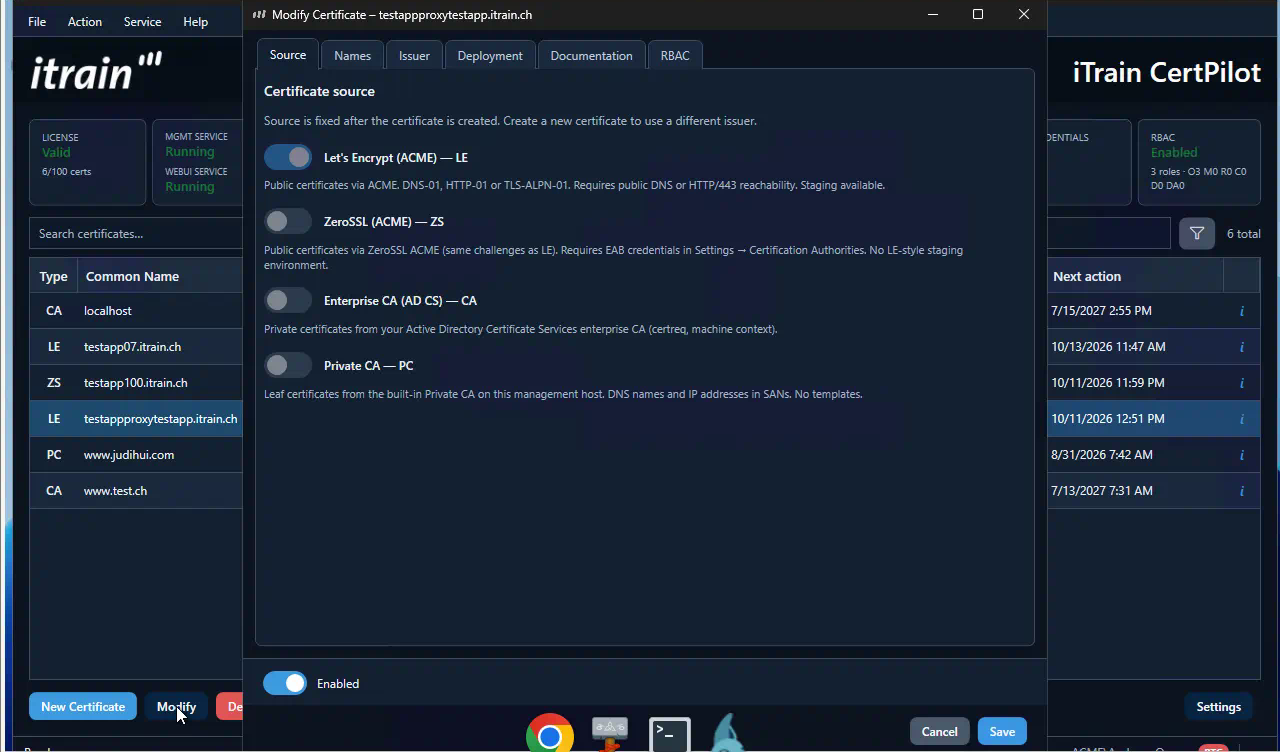Open the Service menu
Screen dimensions: 1280x752
[x=142, y=21]
